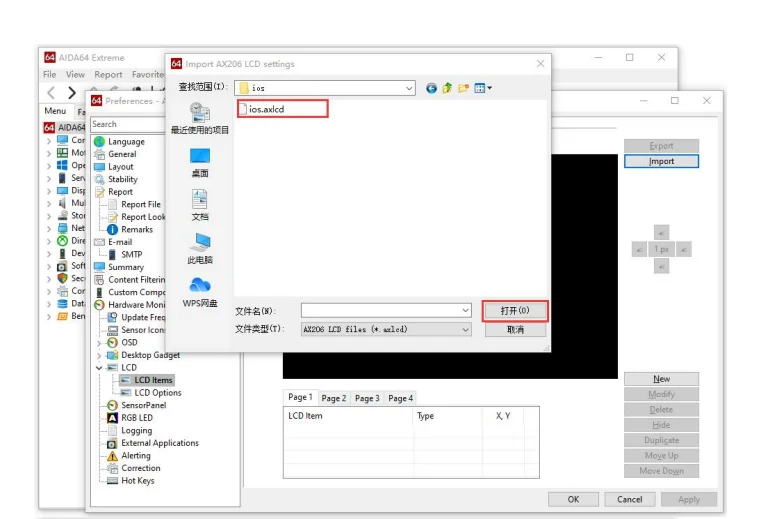
Task: Open the 文件名 dropdown arrow
Action: pos(465,311)
